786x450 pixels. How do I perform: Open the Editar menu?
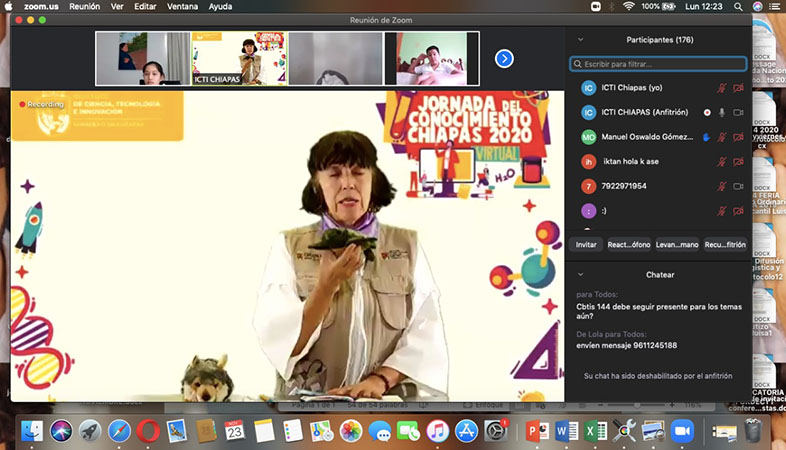pos(145,7)
